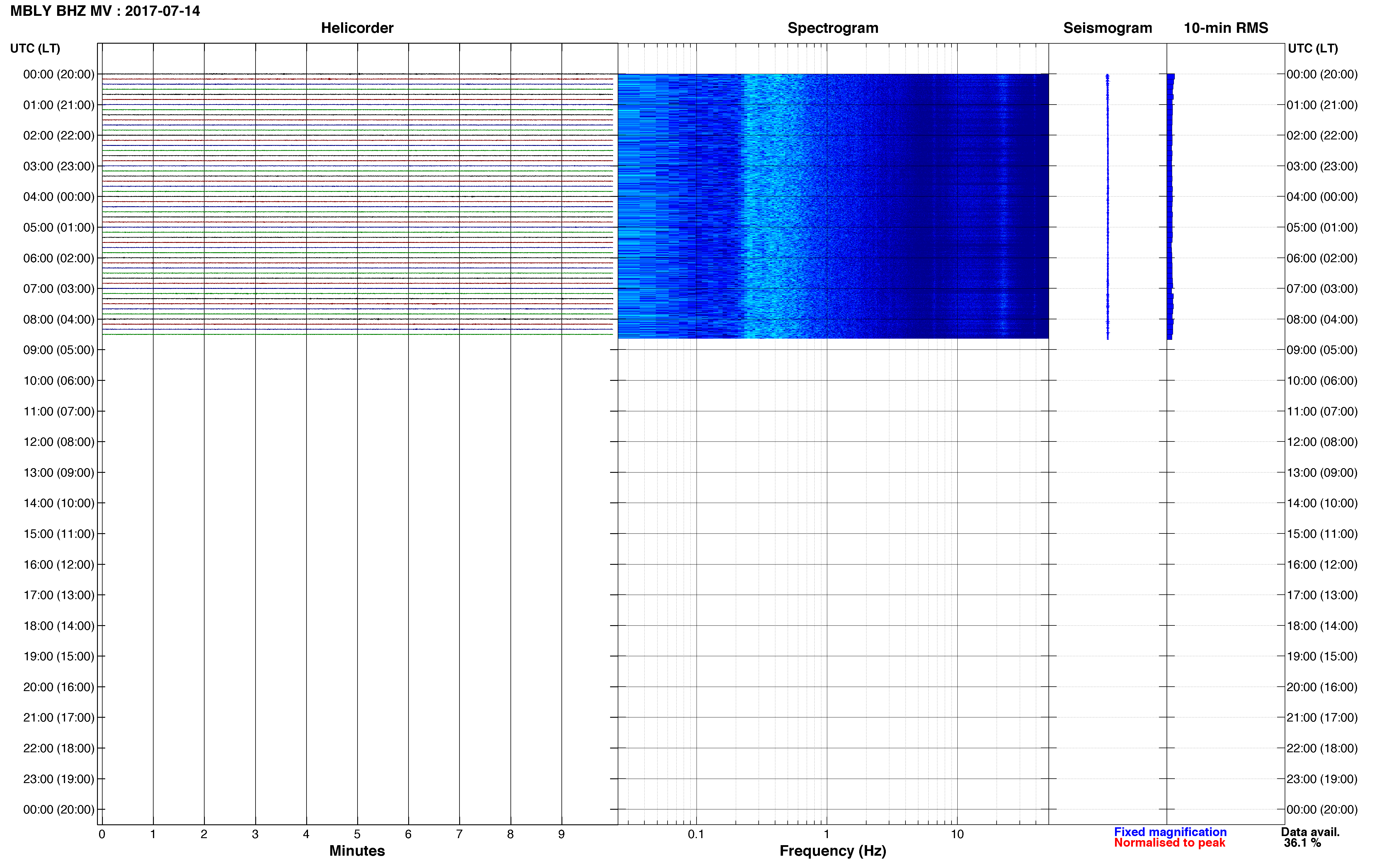
Task: Click the left 'UTC (LT)' axis header
Action: point(35,48)
